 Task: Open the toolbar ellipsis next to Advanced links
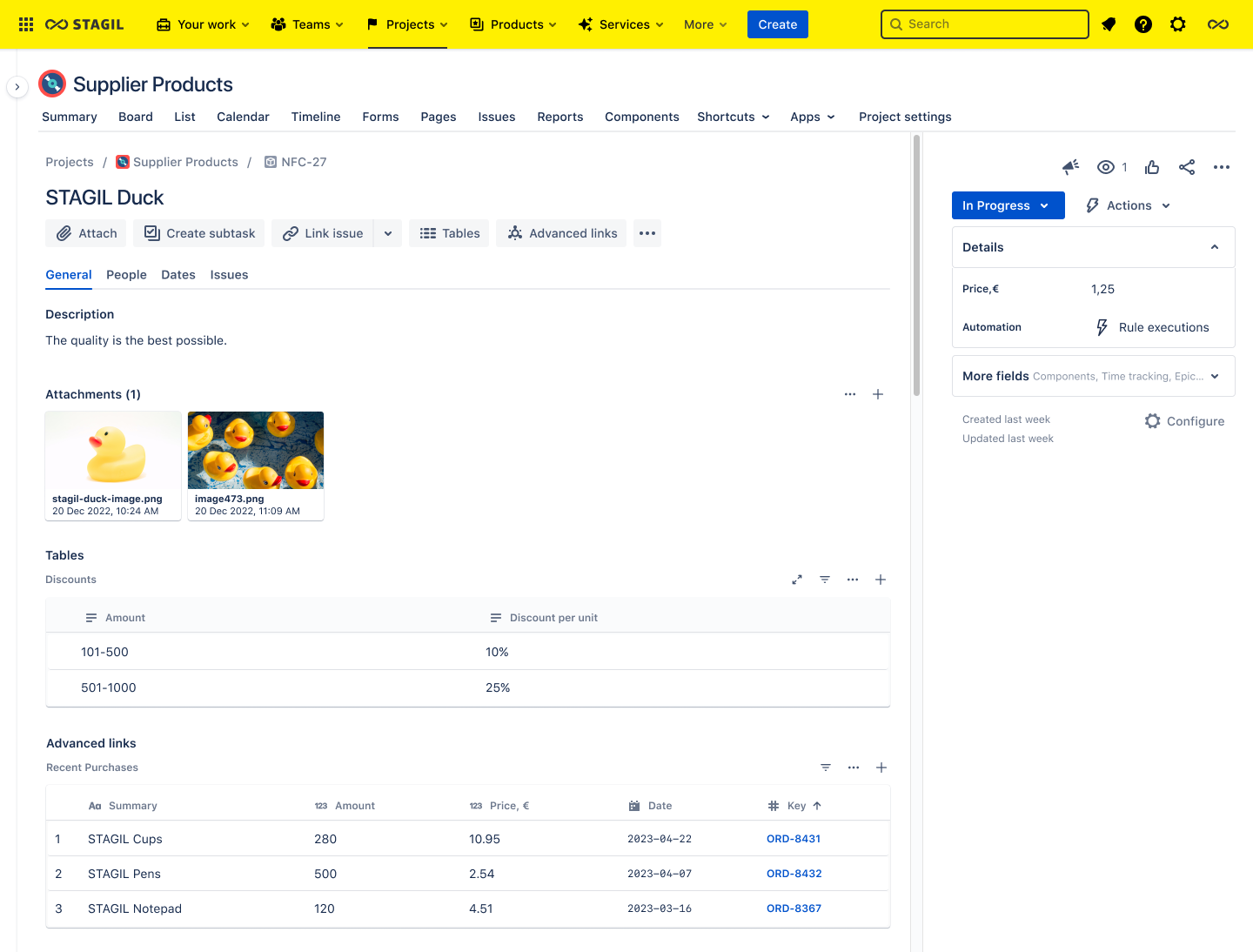tap(647, 233)
